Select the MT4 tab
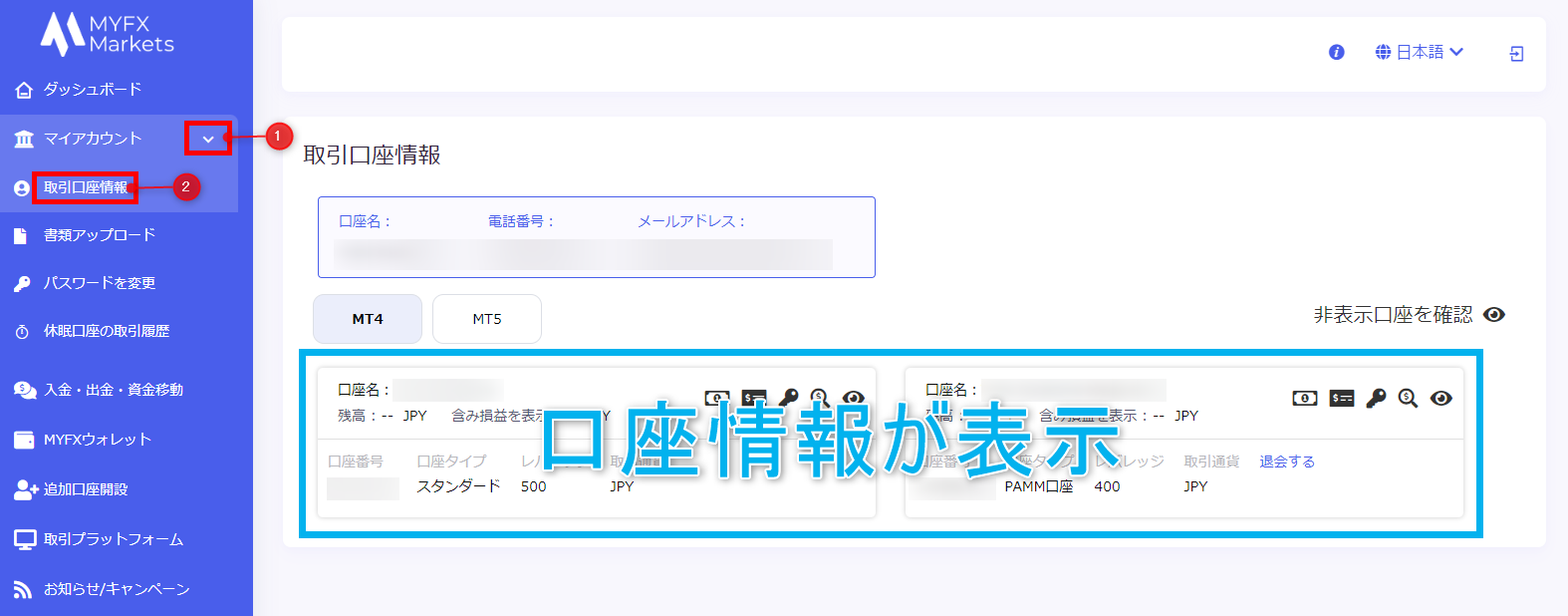Viewport: 1568px width, 616px height. [368, 319]
